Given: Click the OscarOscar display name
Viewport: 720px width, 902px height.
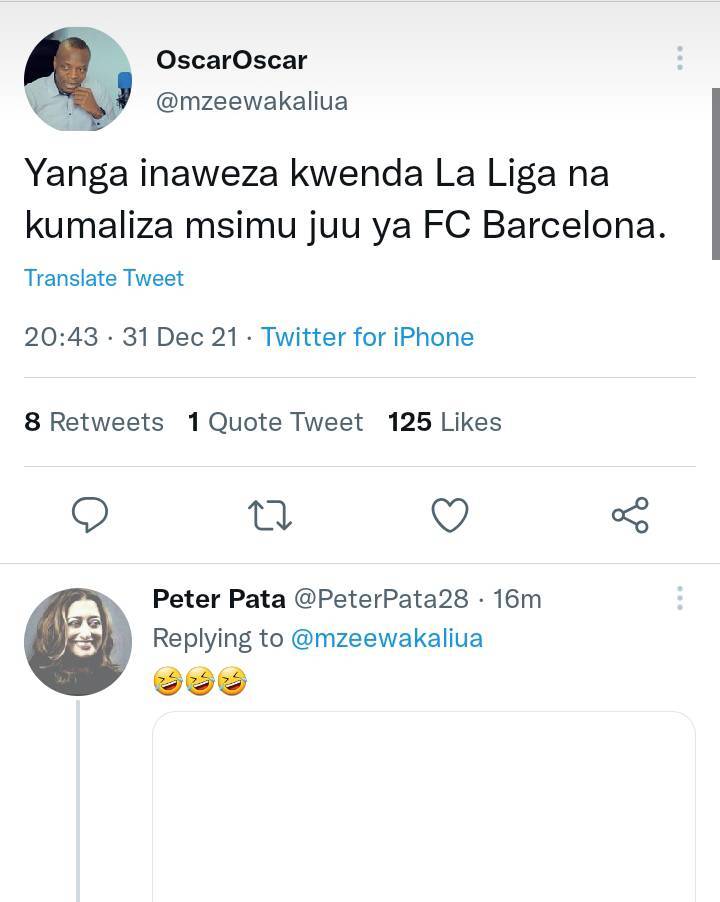Looking at the screenshot, I should point(232,60).
